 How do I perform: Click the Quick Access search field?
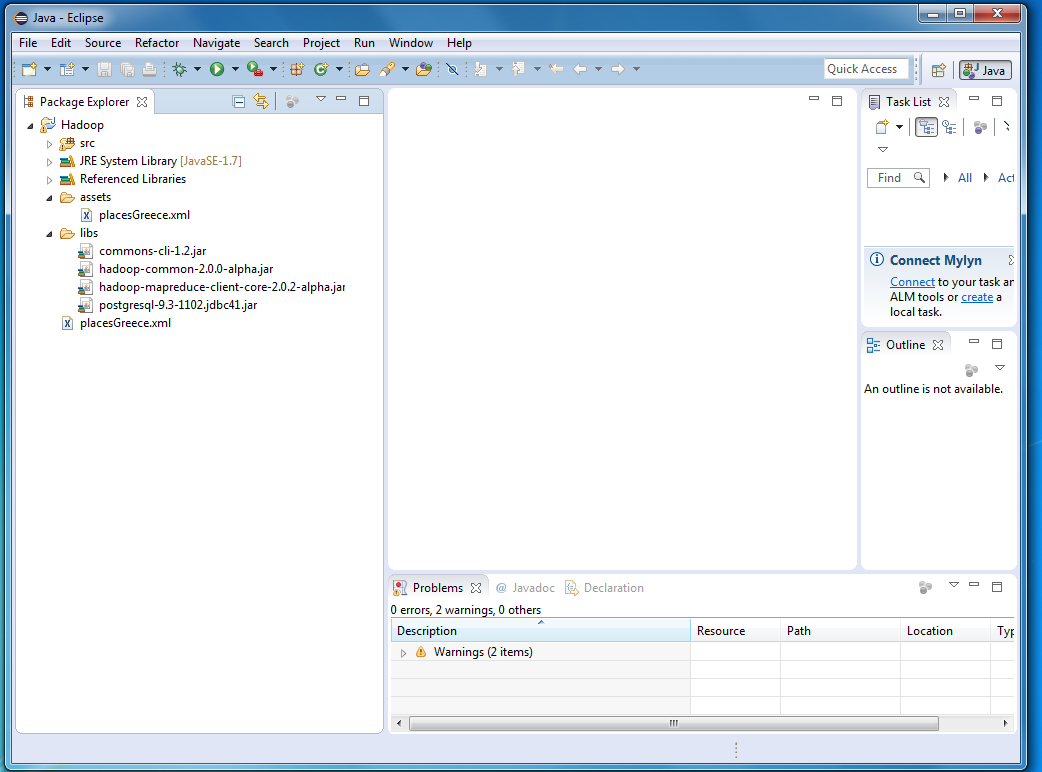tap(866, 69)
